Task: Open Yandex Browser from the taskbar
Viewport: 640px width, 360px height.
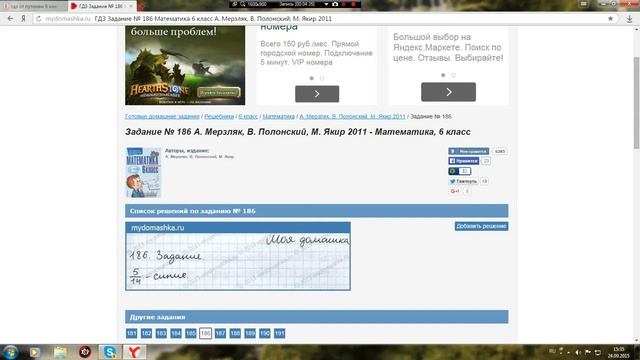Action: coord(134,352)
